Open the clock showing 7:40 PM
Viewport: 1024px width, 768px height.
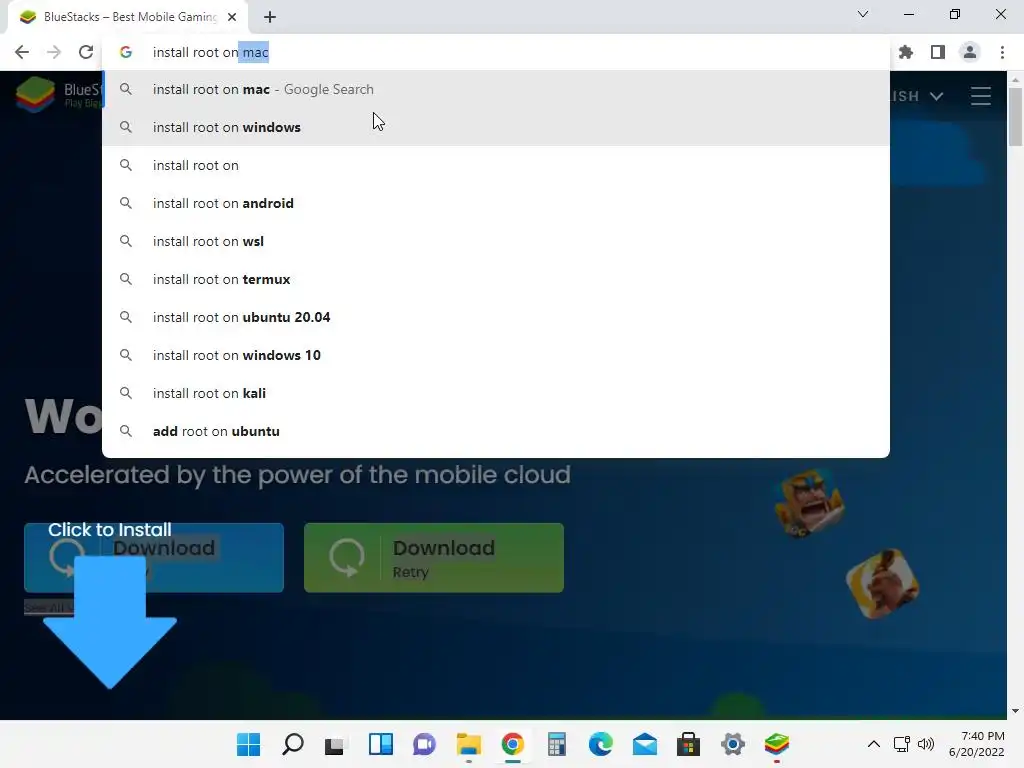click(x=977, y=744)
